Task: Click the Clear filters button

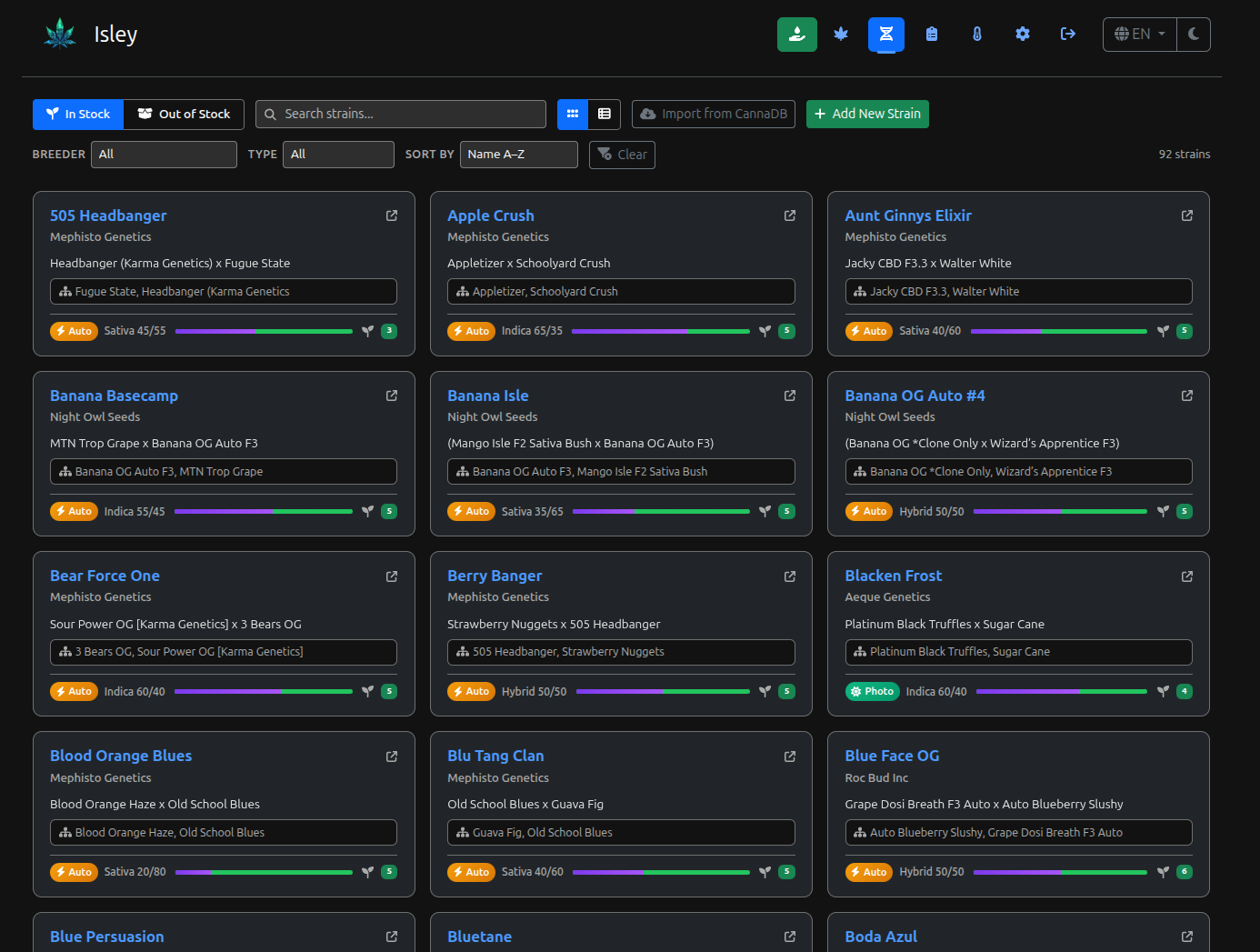Action: pyautogui.click(x=622, y=155)
